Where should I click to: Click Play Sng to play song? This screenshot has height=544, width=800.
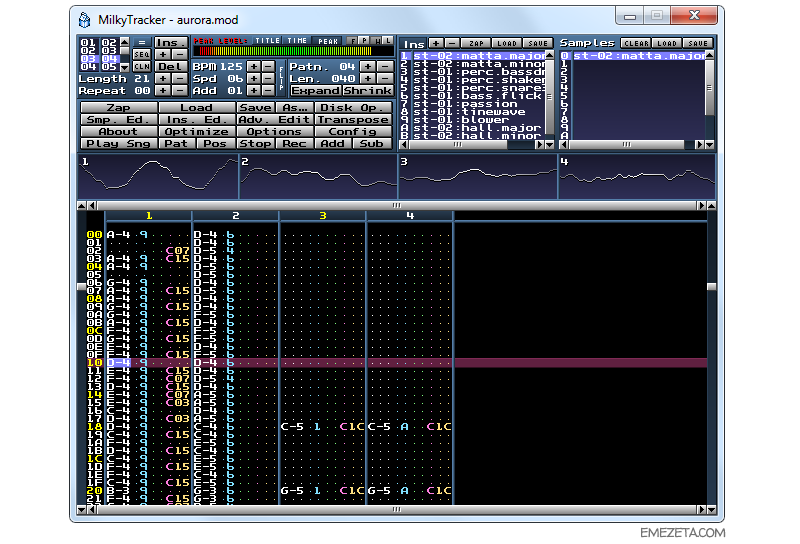118,143
